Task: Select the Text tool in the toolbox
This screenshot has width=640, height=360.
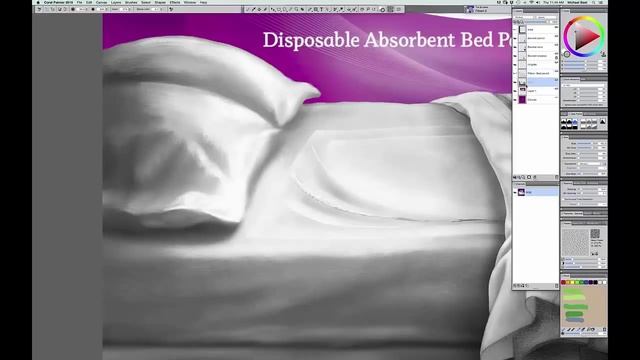Action: click(x=322, y=9)
